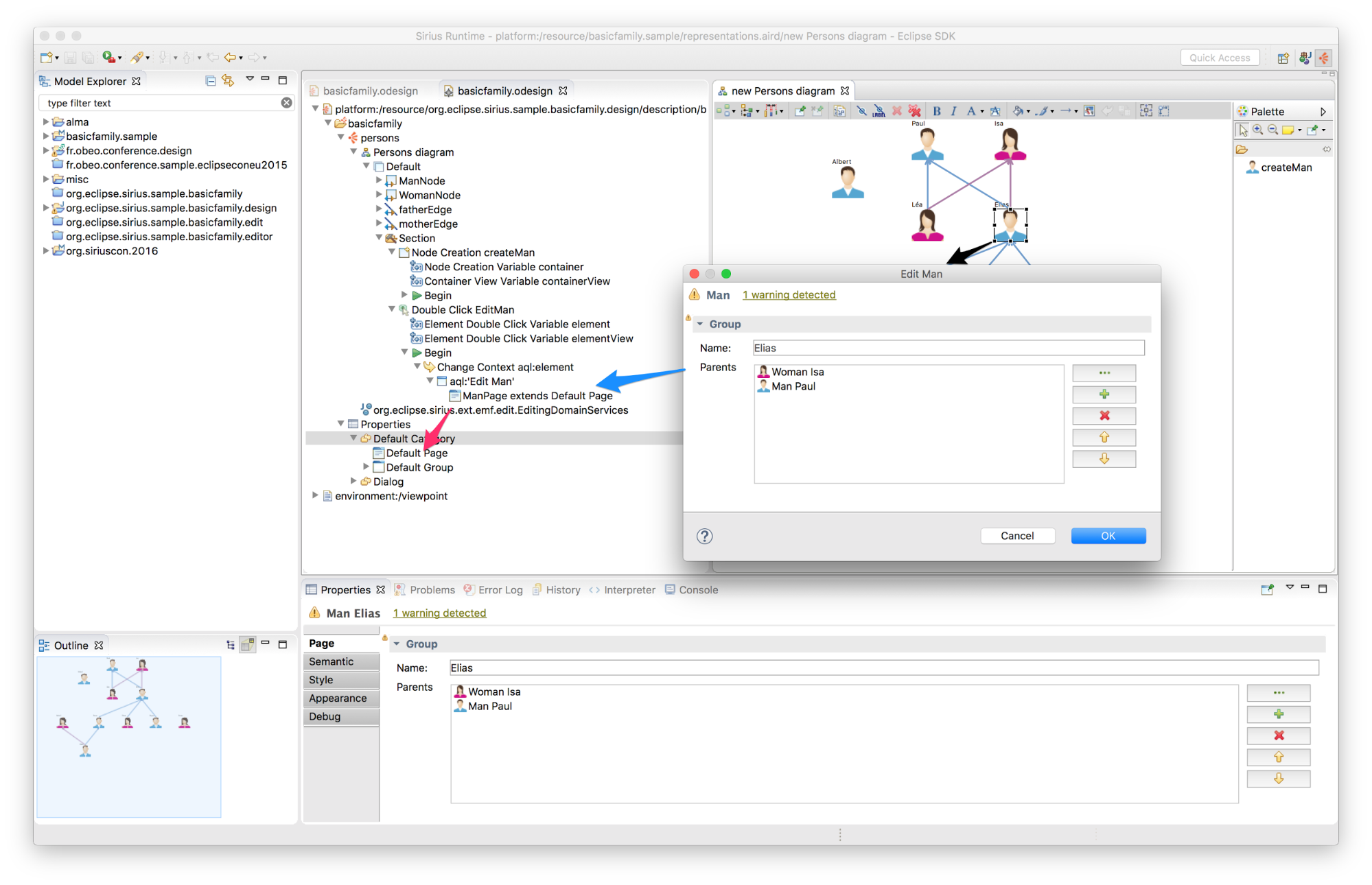This screenshot has height=885, width=1372.
Task: Click the New wizard icon in main toolbar
Action: (x=46, y=58)
